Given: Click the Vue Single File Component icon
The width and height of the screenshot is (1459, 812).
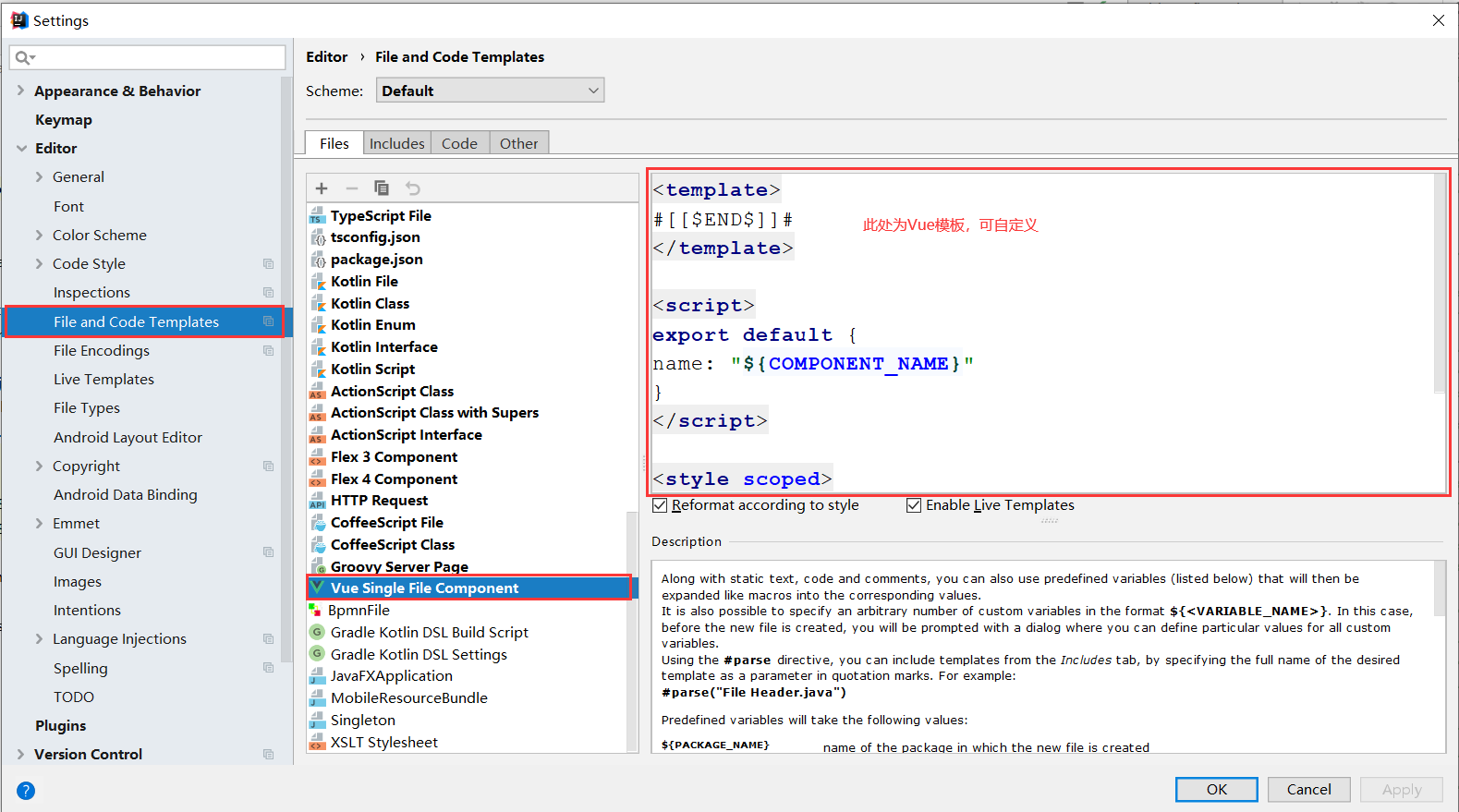Looking at the screenshot, I should [317, 588].
